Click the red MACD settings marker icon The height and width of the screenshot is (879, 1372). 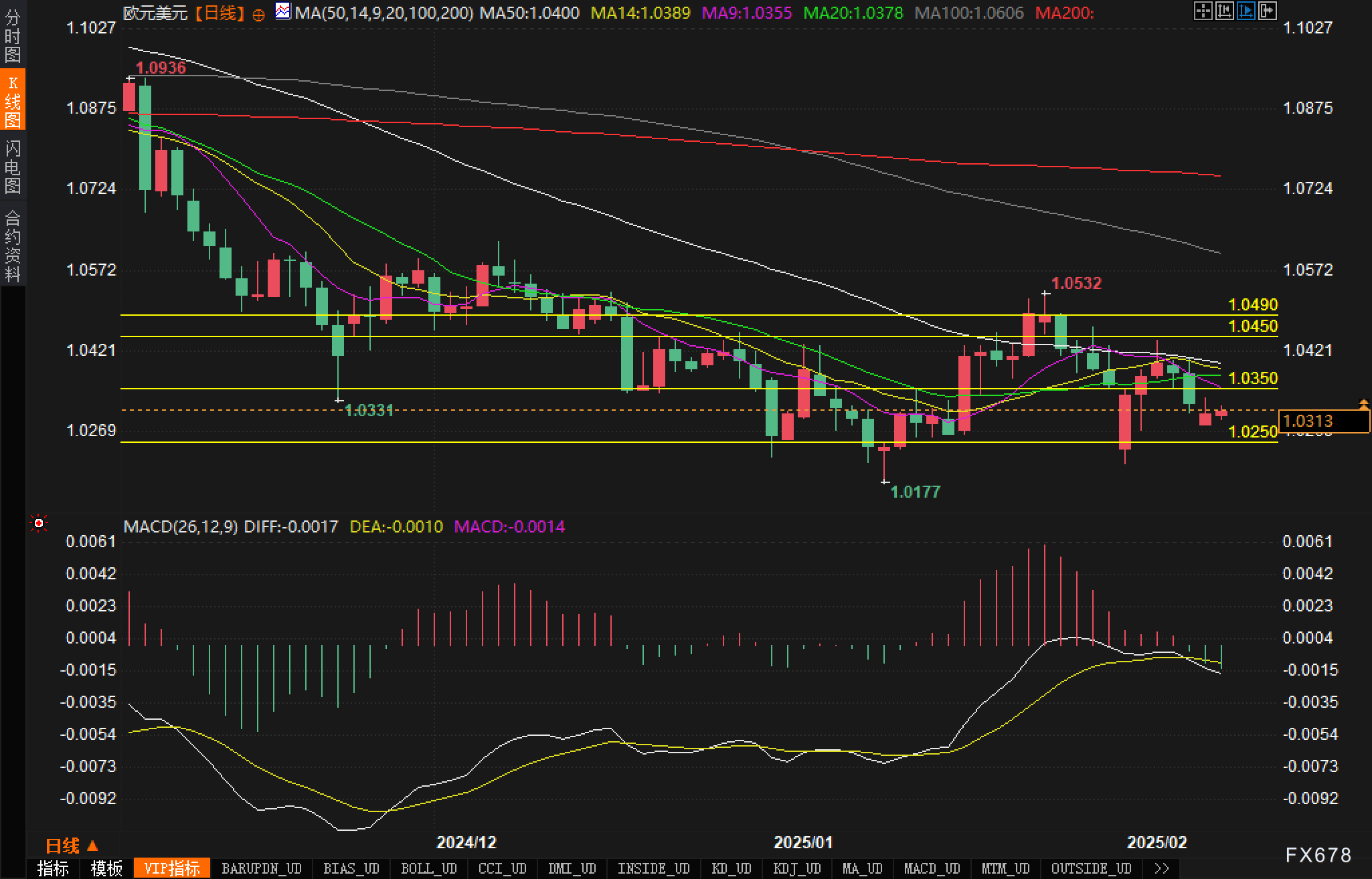(x=39, y=523)
